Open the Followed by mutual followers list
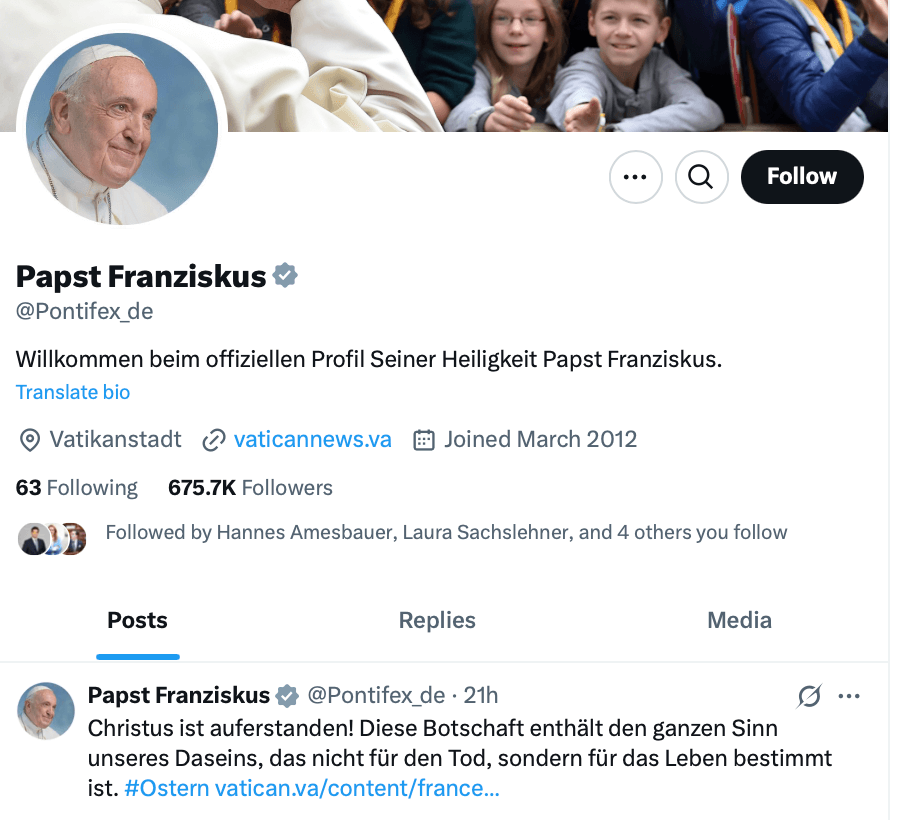 pos(446,532)
